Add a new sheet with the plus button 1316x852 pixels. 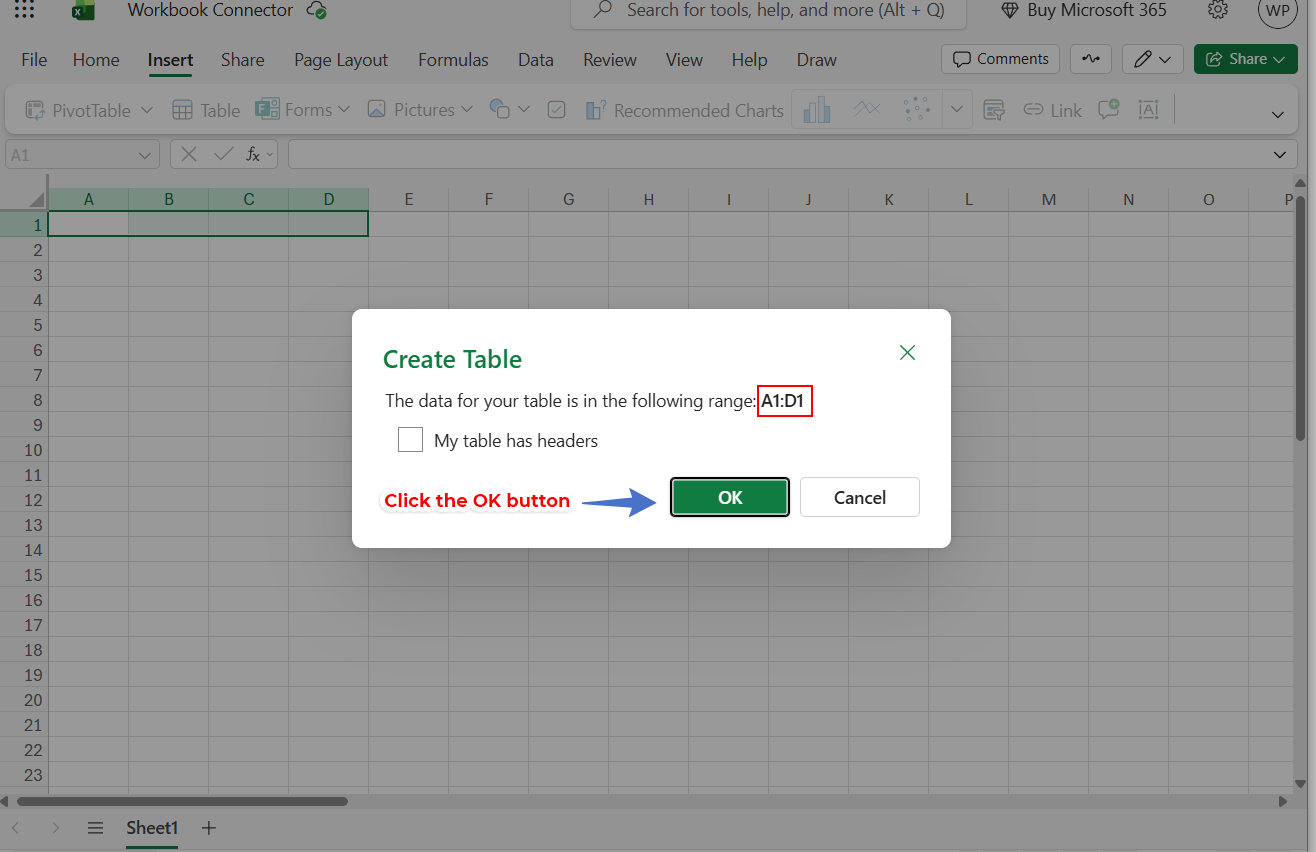coord(208,828)
